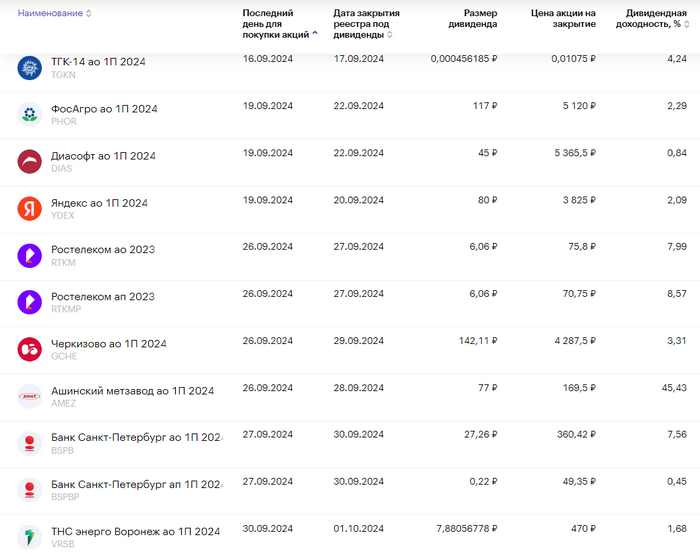Click Bank Saint Petersburg ap logo
Viewport: 700px width, 556px height.
click(29, 490)
